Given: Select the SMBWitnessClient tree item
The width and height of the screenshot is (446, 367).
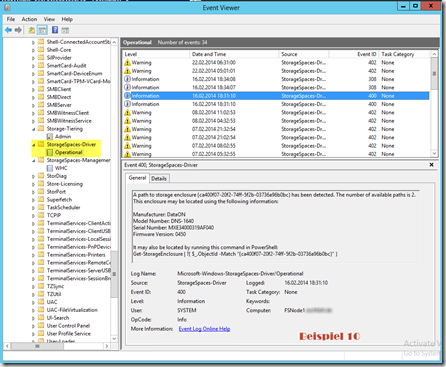Looking at the screenshot, I should (x=68, y=113).
